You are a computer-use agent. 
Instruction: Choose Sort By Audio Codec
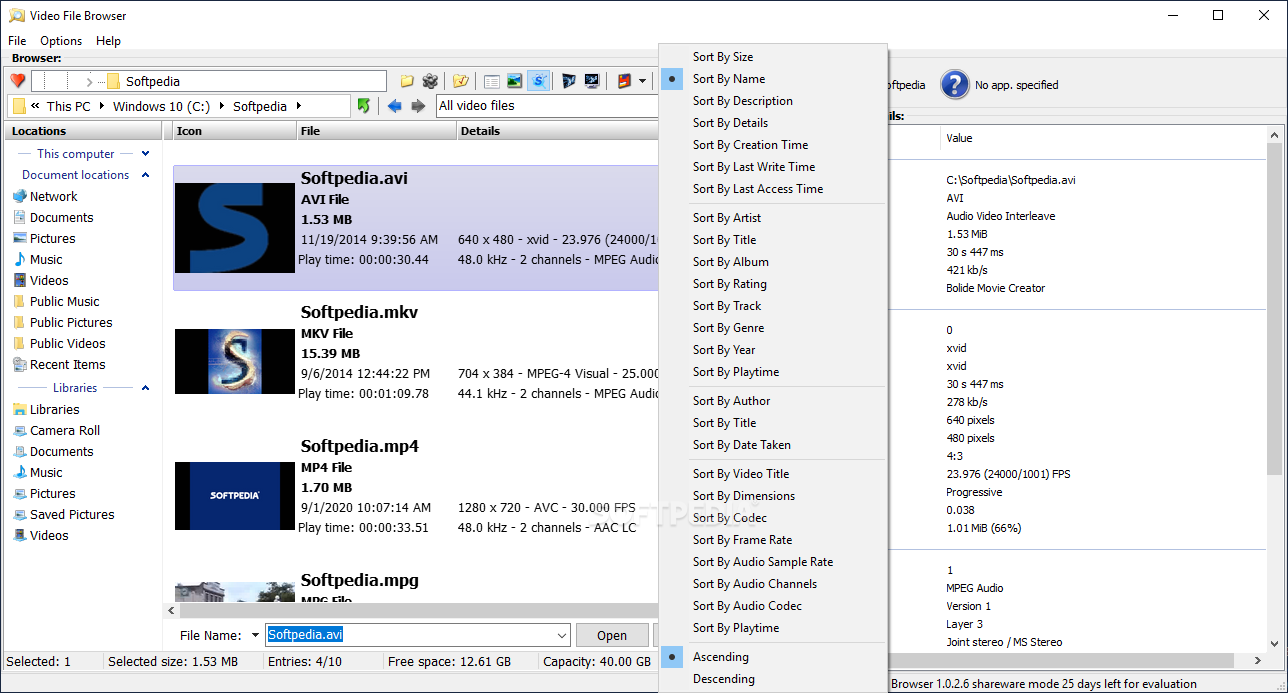point(773,606)
